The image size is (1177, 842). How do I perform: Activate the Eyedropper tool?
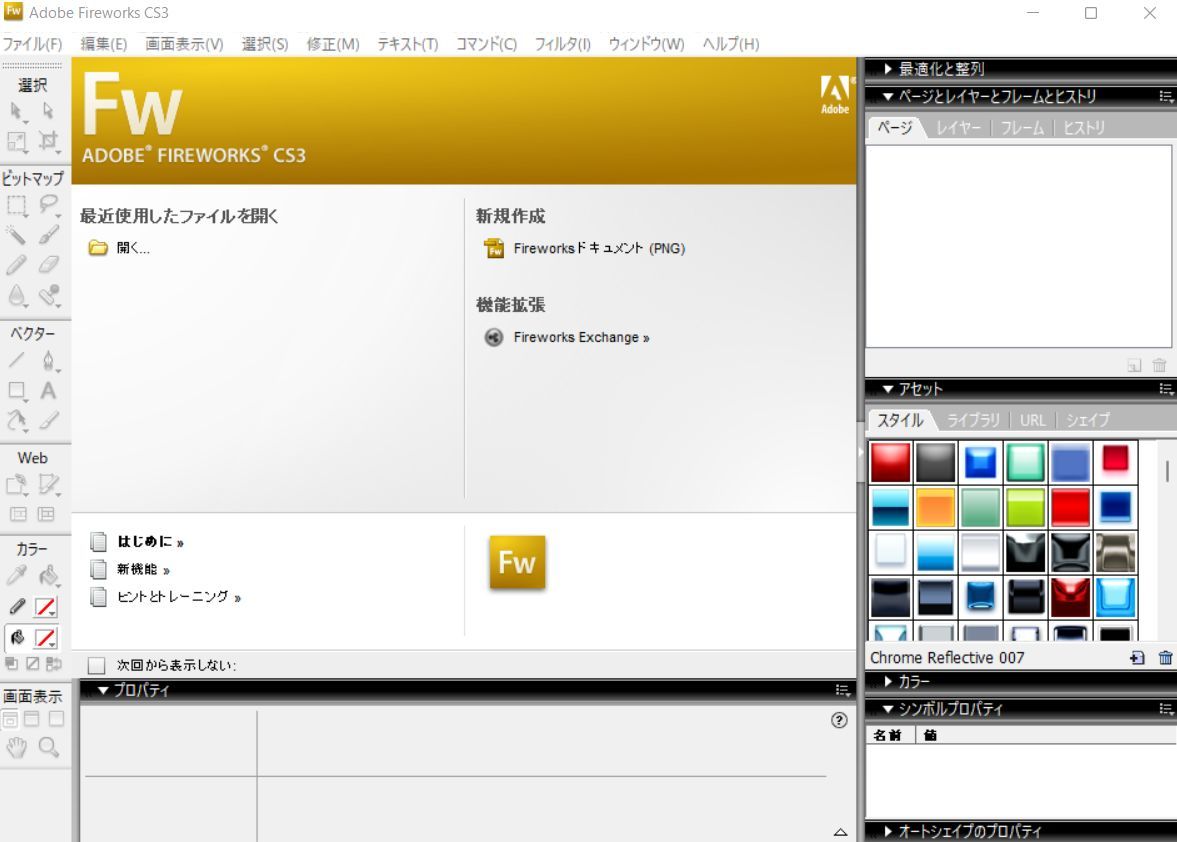click(17, 575)
